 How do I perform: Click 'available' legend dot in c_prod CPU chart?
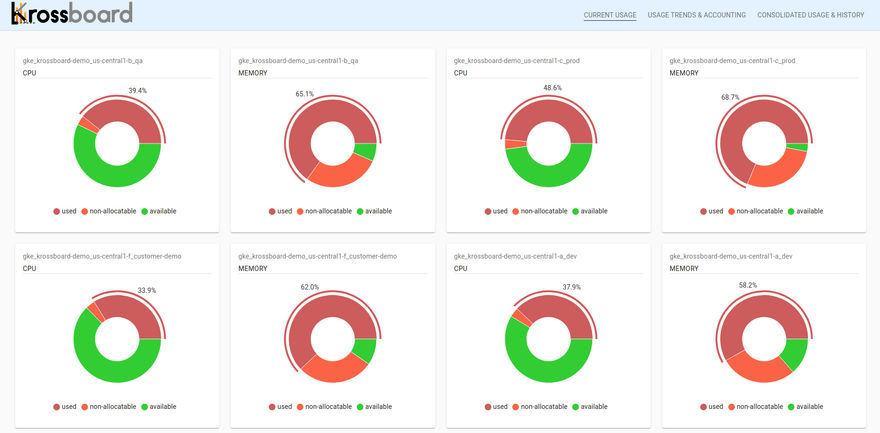point(575,211)
